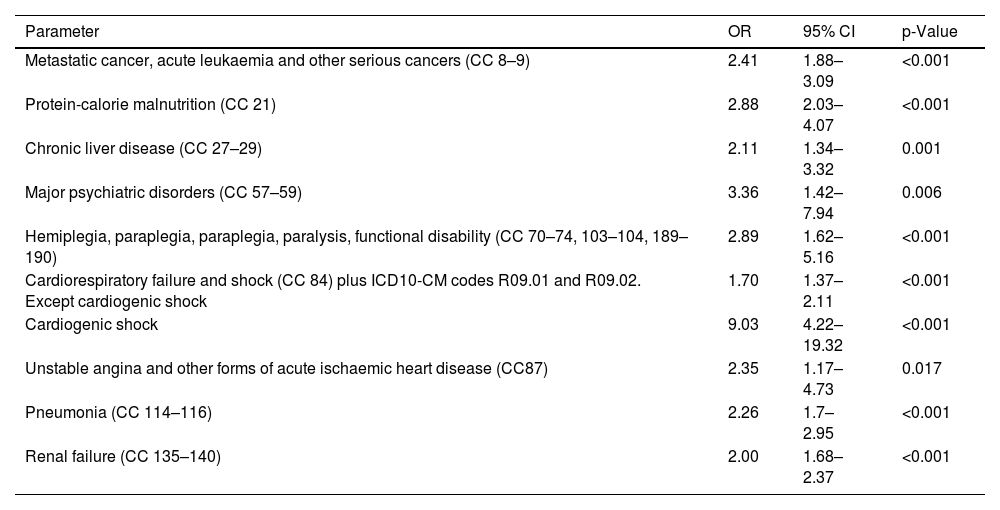
Task: Click the 4.22–19.32 confidence interval
Action: coord(824,333)
